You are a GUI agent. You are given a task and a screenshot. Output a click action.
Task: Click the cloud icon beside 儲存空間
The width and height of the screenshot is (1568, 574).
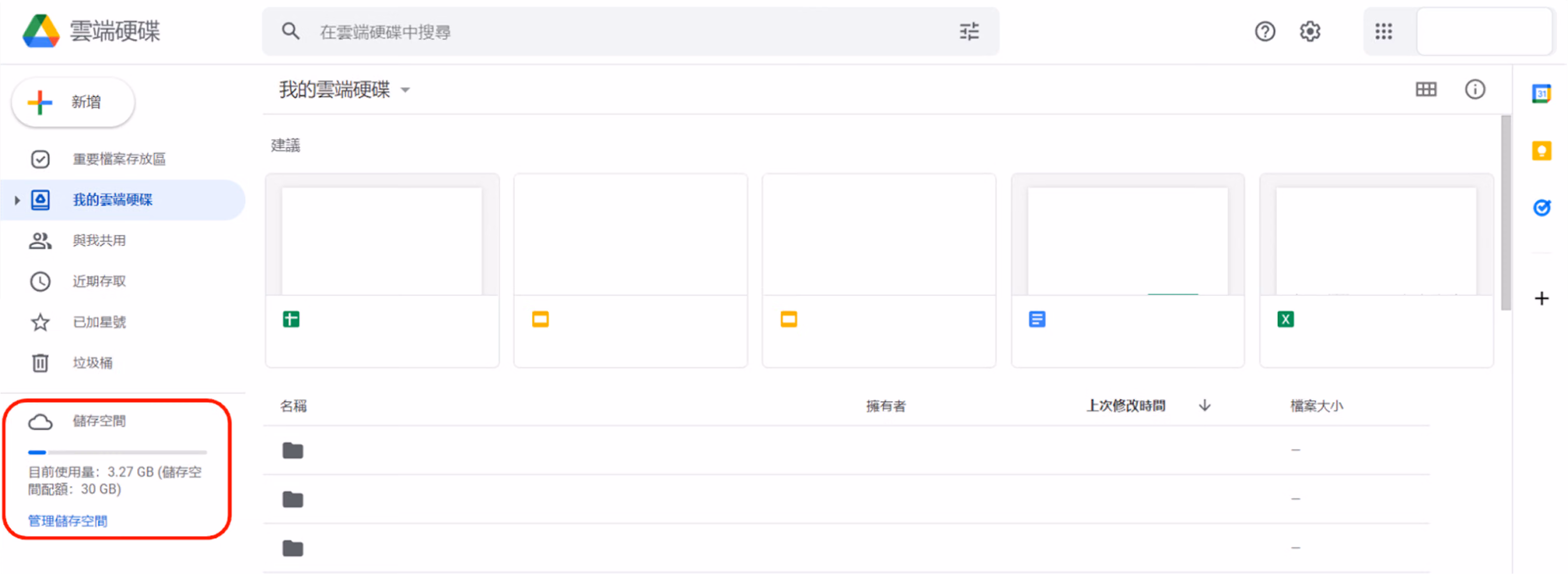click(x=40, y=422)
